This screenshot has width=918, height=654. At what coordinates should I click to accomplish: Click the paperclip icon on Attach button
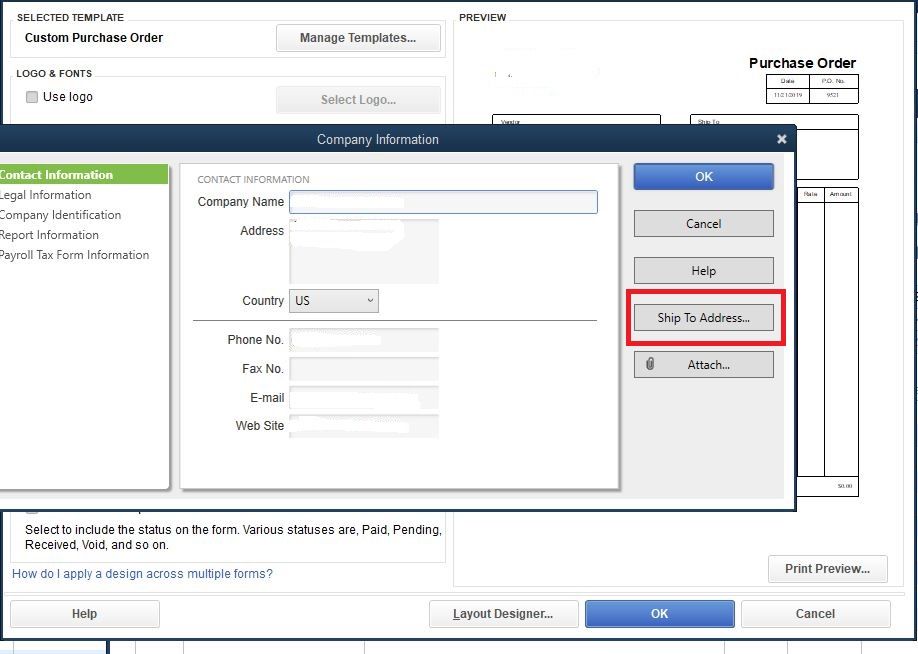[650, 364]
